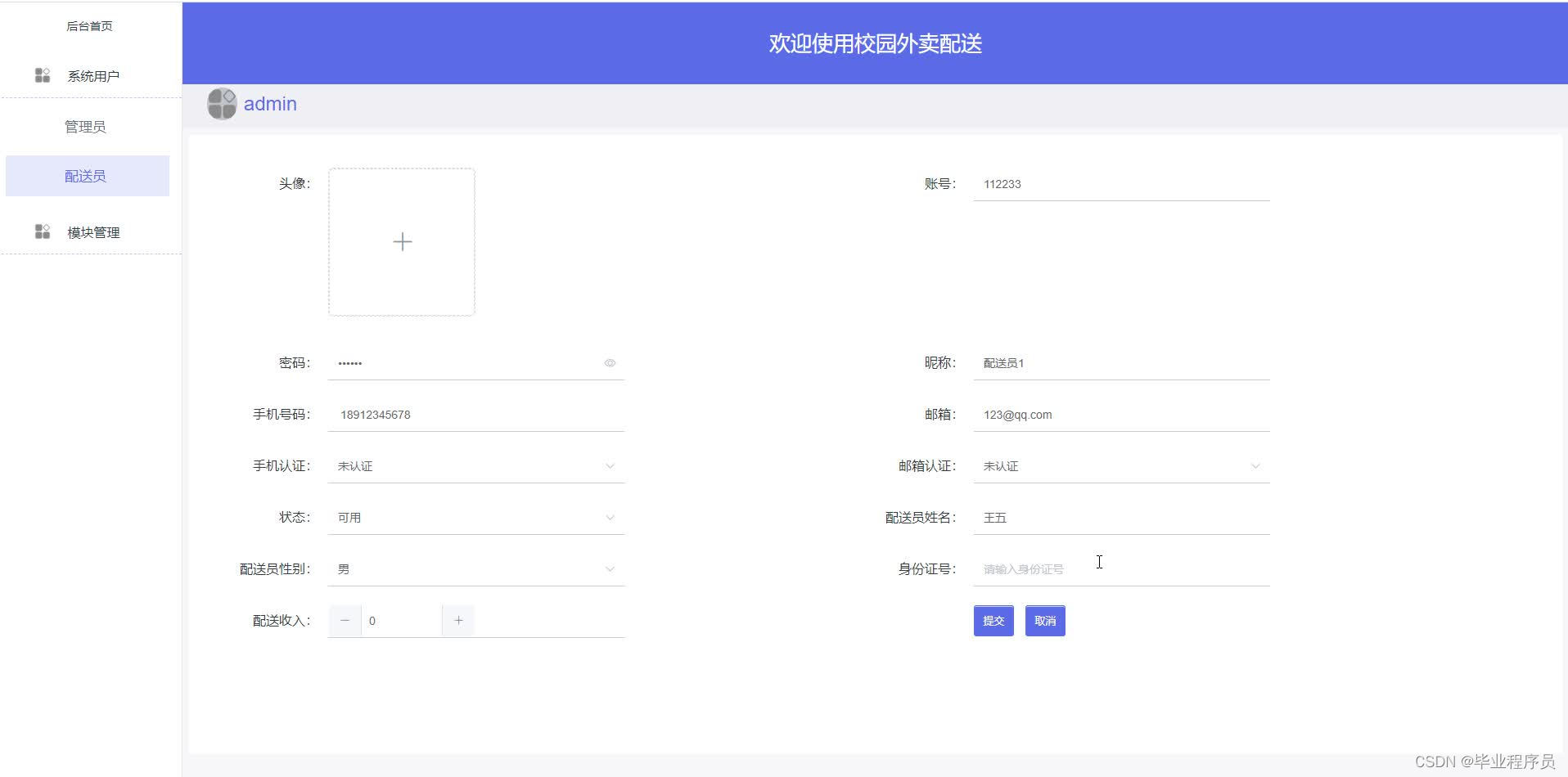The height and width of the screenshot is (777, 1568).
Task: Click the 取消 button
Action: click(x=1045, y=621)
